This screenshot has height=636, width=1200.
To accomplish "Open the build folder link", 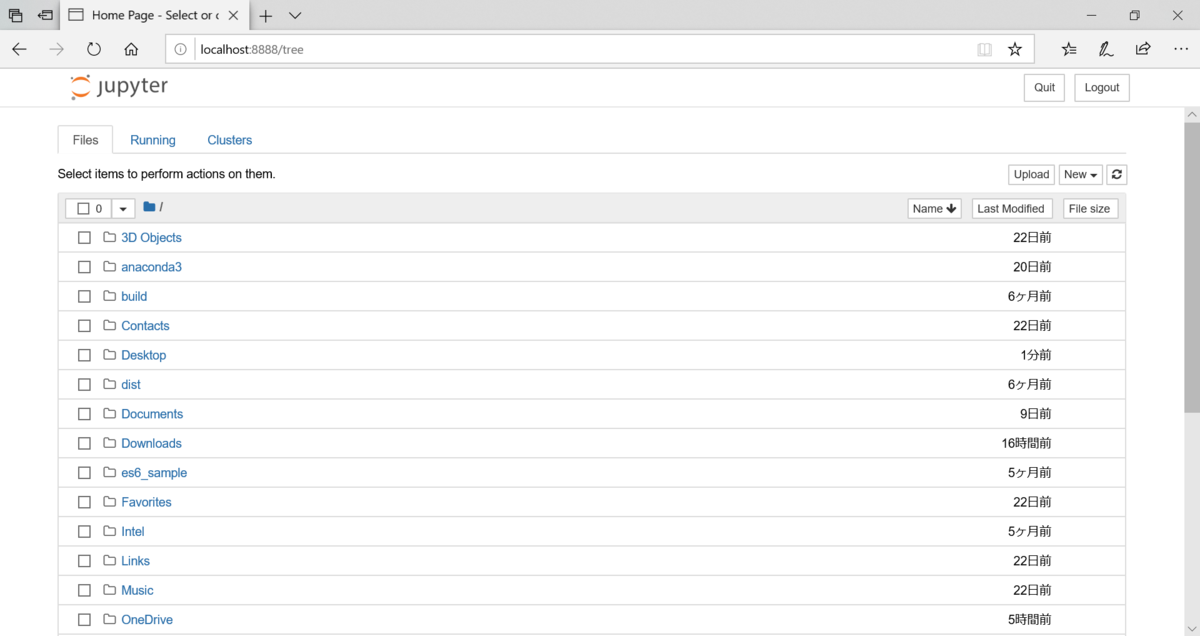I will click(x=134, y=296).
